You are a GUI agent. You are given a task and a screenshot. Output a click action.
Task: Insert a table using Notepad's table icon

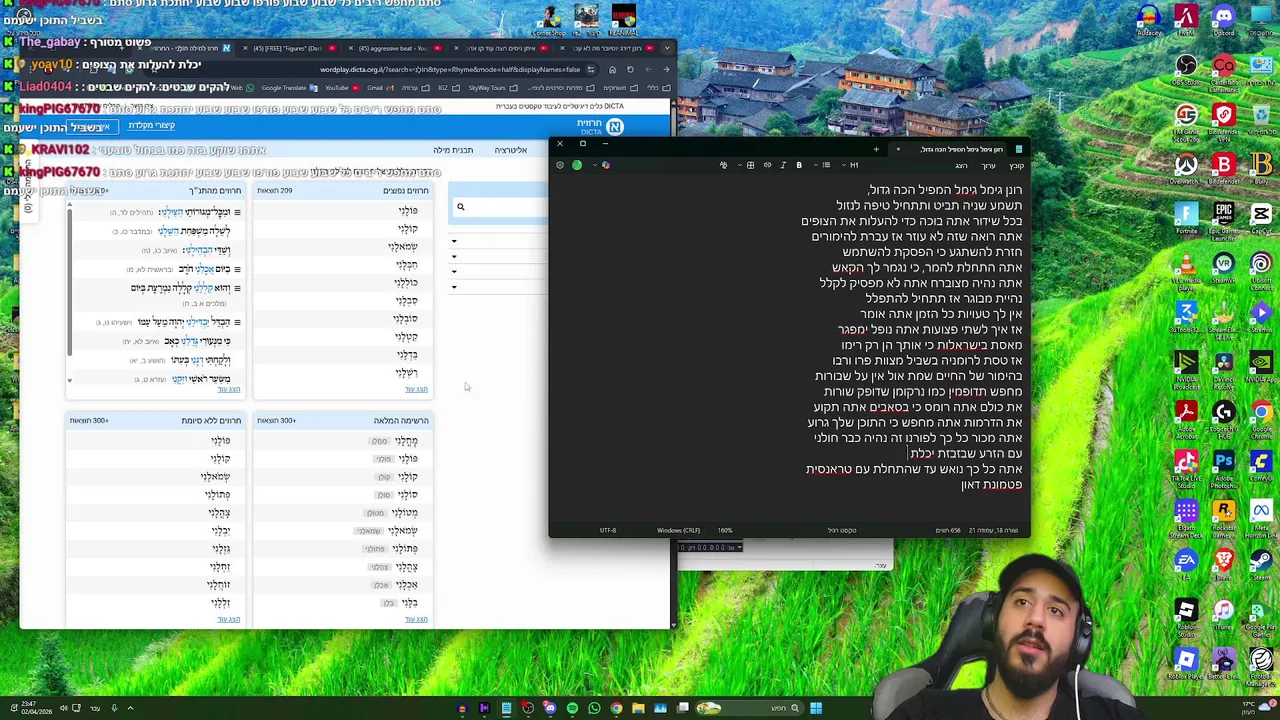click(x=750, y=165)
